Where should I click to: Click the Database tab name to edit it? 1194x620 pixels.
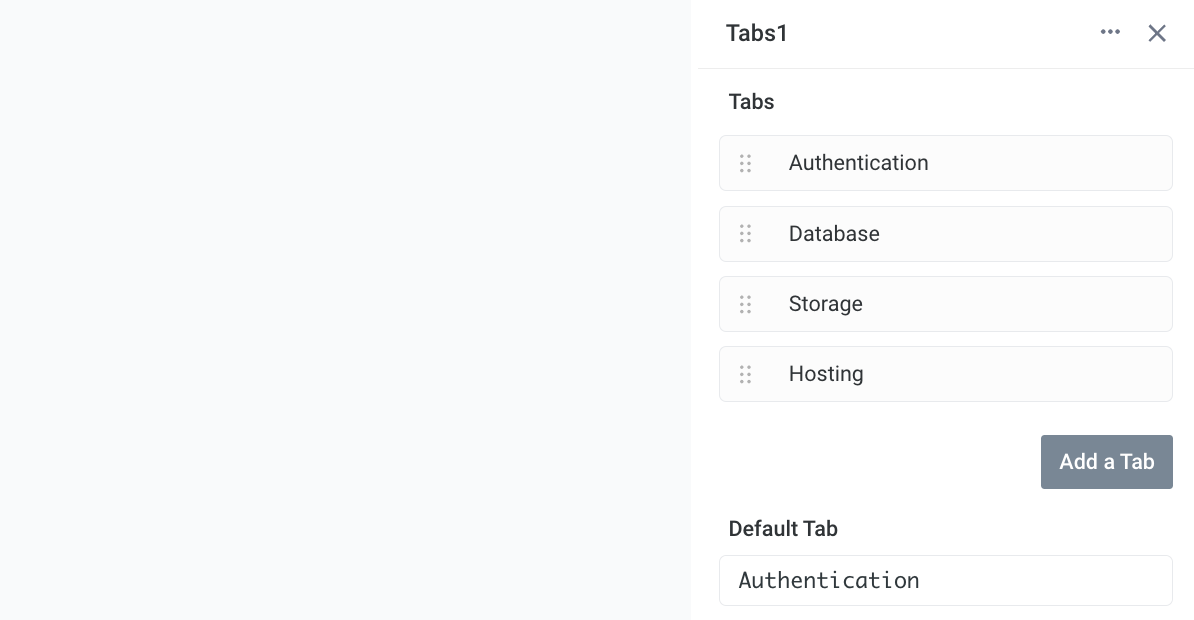click(x=834, y=233)
